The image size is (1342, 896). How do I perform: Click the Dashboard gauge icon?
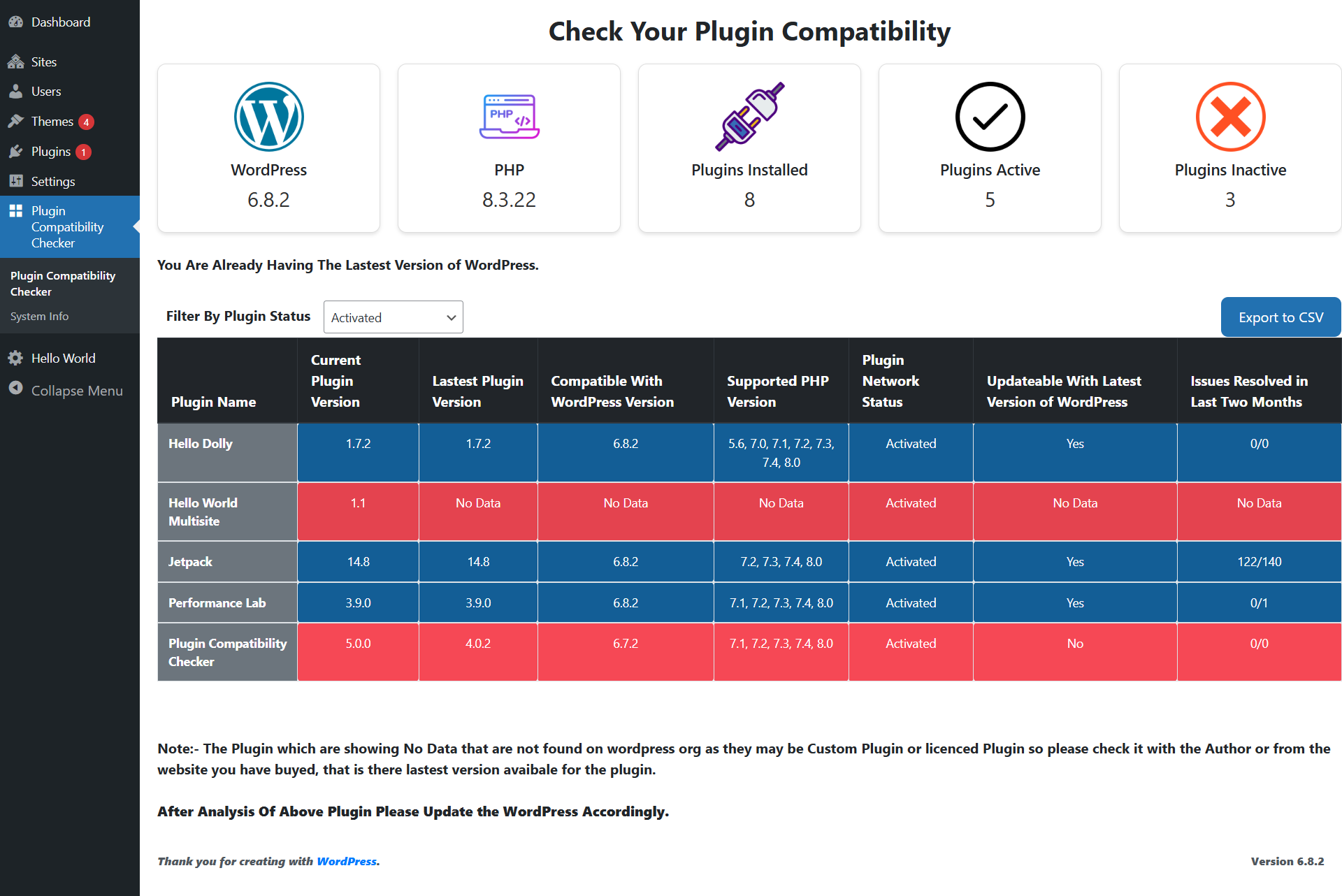point(15,22)
